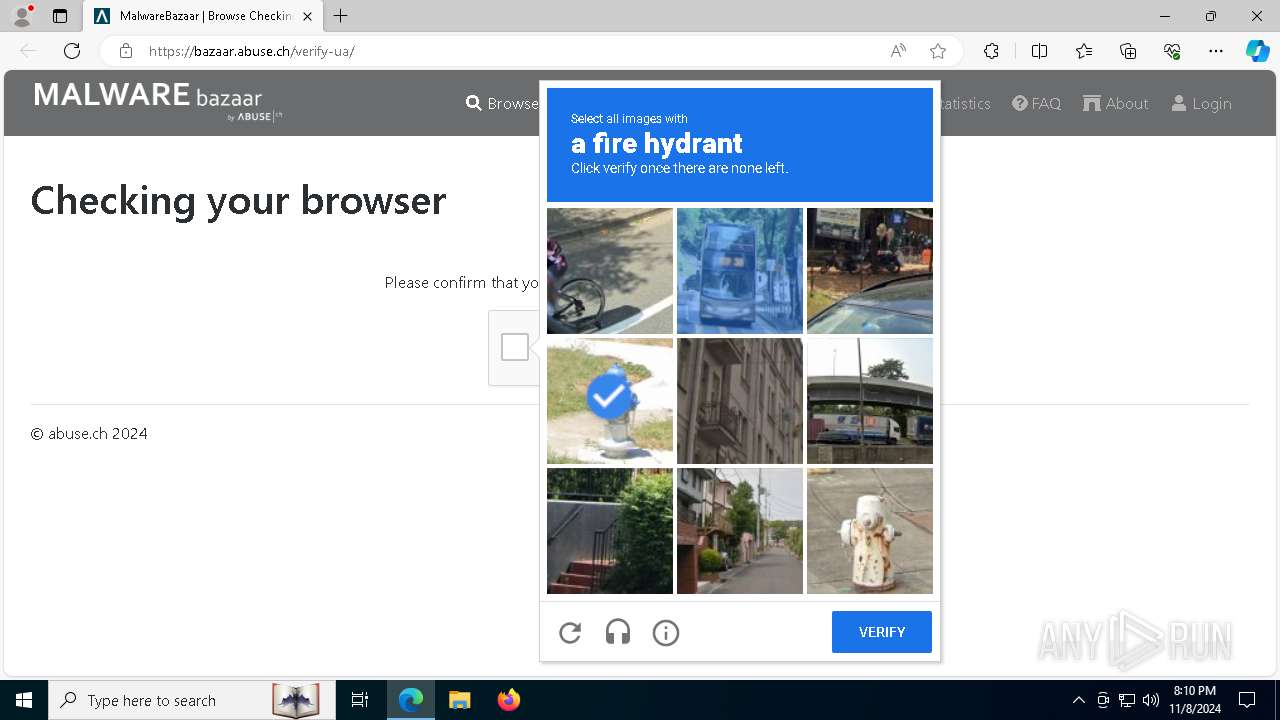The image size is (1280, 720).
Task: Open the FAQ navigation link
Action: point(1036,103)
